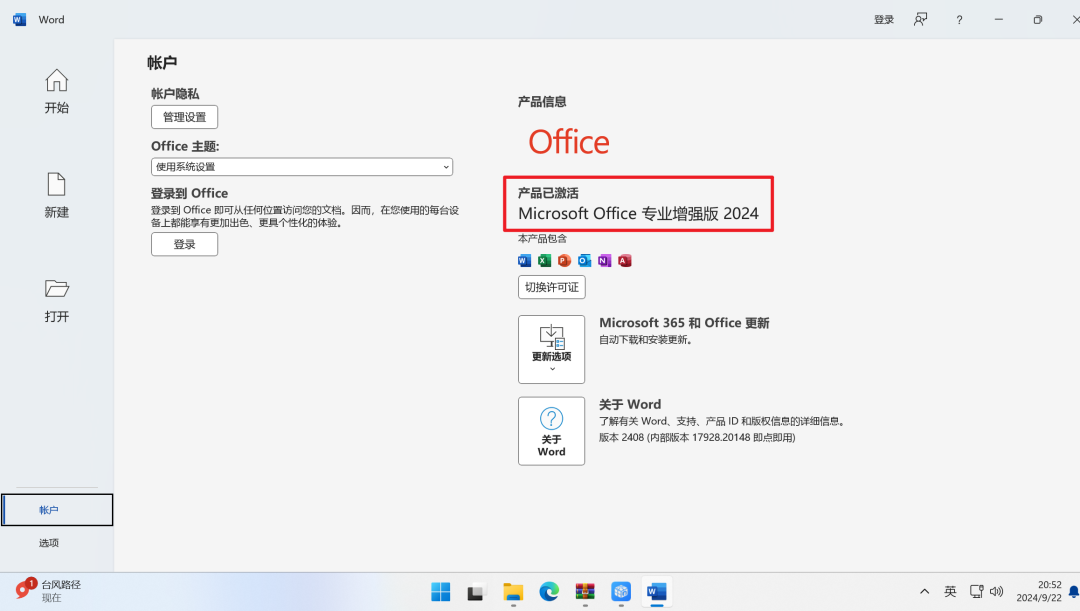Viewport: 1080px width, 611px height.
Task: Click the feedback person icon in title bar
Action: (x=920, y=19)
